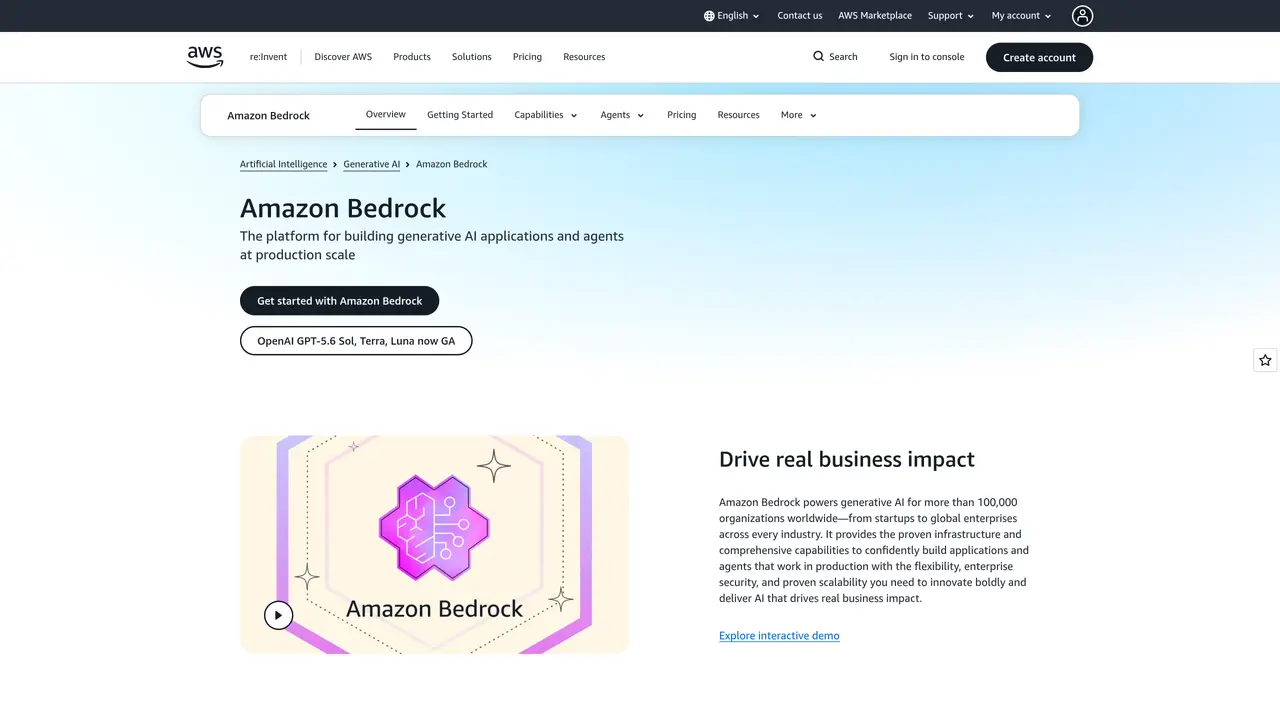Viewport: 1280px width, 720px height.
Task: Go to the Getting Started tab
Action: click(x=460, y=115)
